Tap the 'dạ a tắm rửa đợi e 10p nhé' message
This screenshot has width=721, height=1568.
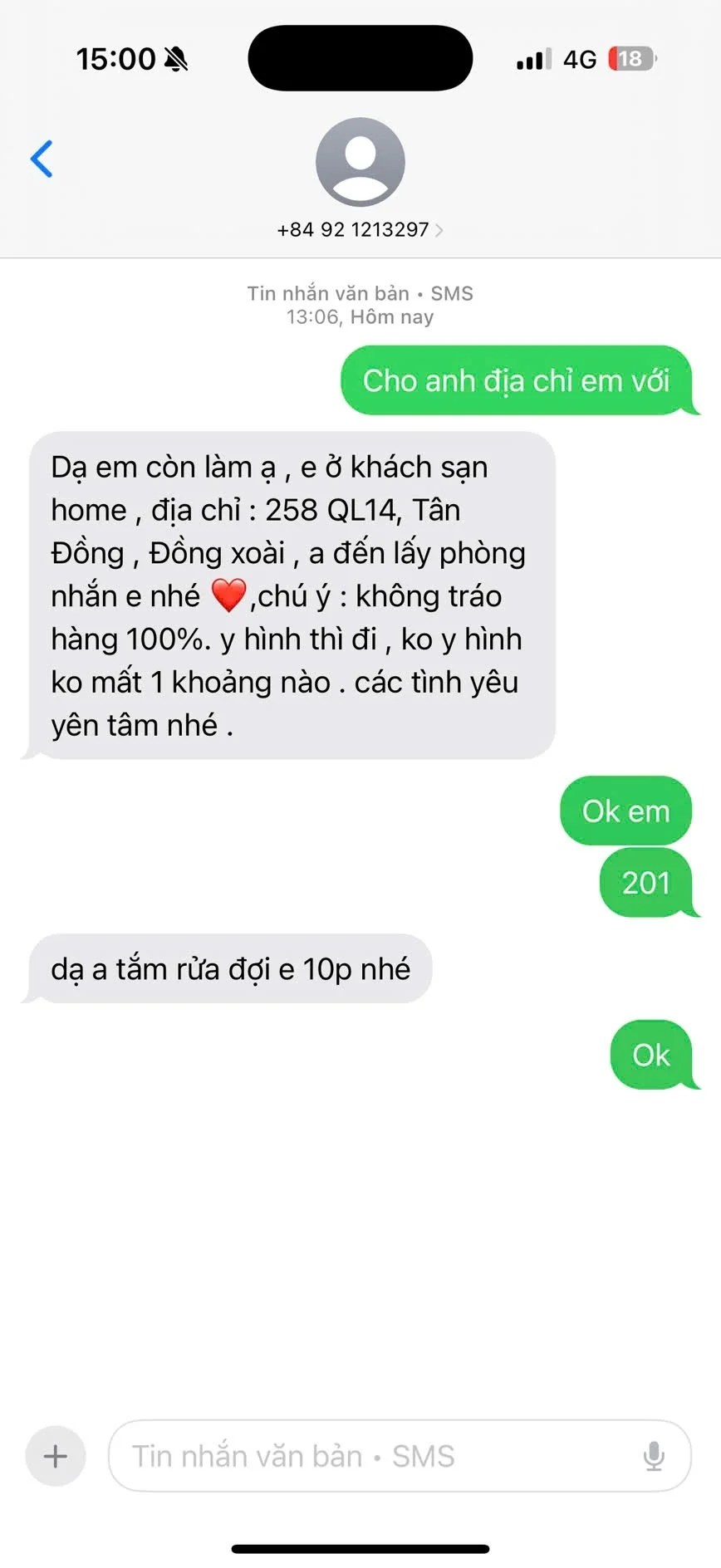point(230,969)
